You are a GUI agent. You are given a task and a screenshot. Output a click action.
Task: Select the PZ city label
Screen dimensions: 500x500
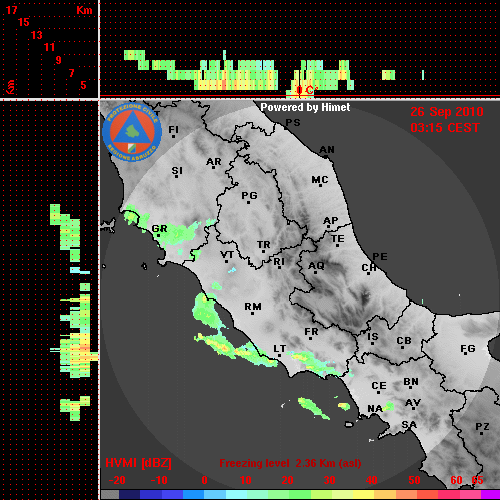482,426
